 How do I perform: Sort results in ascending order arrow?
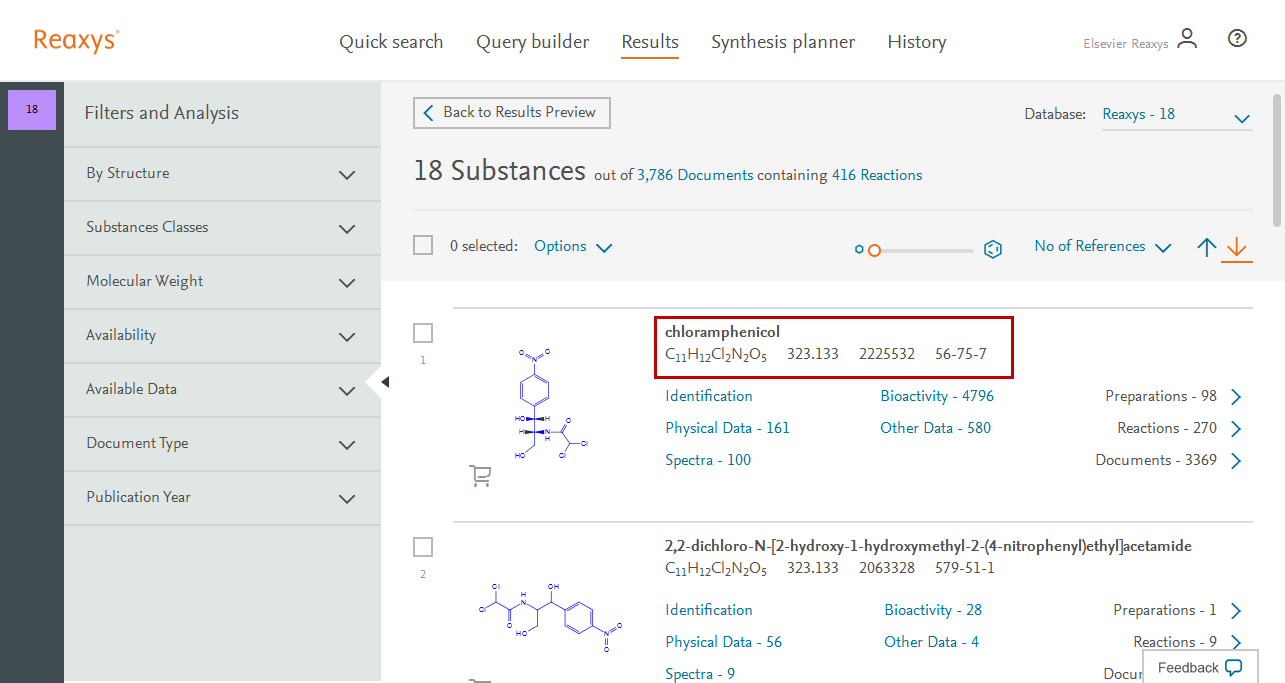click(1207, 247)
